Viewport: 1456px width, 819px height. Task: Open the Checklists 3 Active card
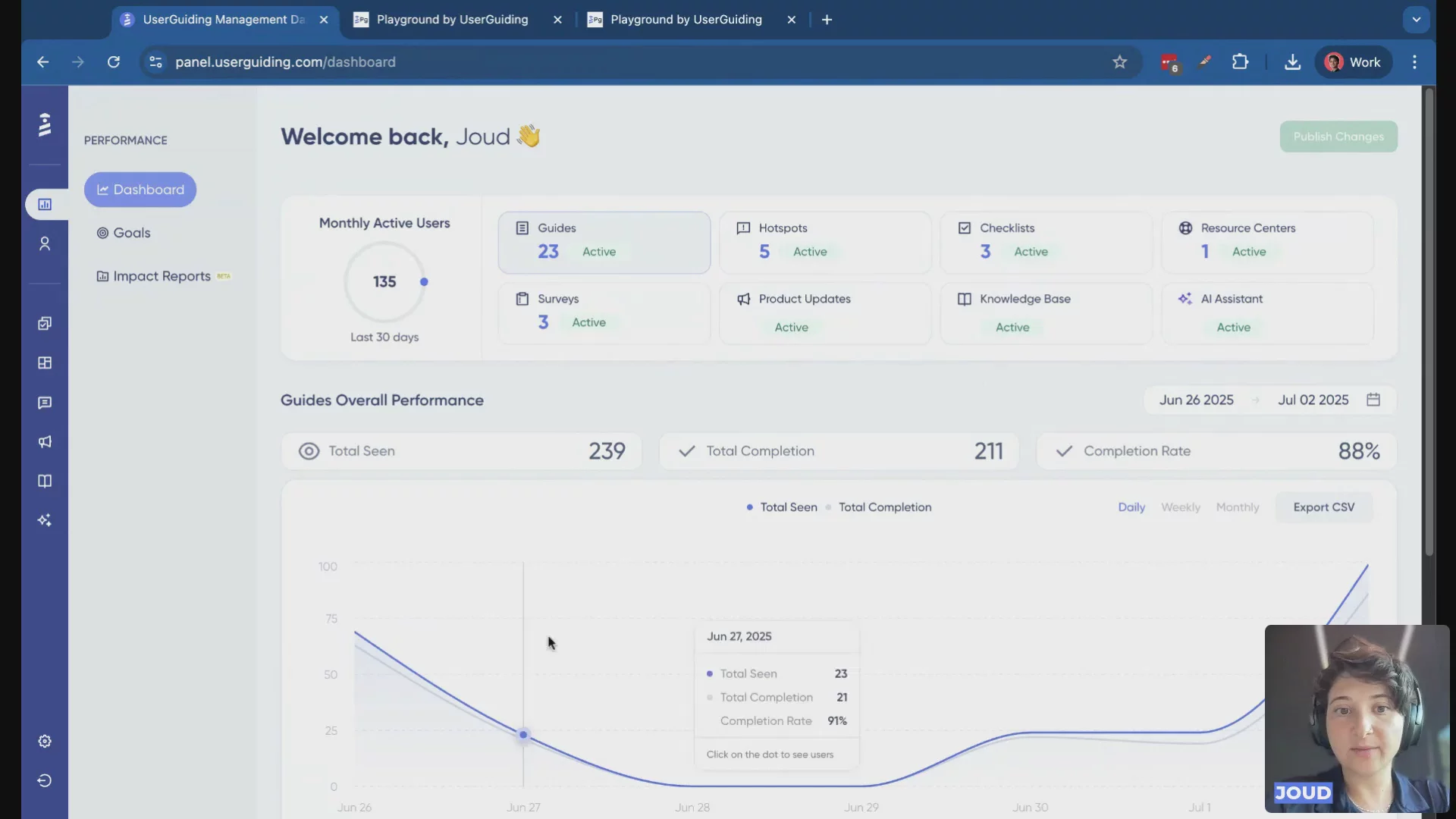coord(1046,243)
